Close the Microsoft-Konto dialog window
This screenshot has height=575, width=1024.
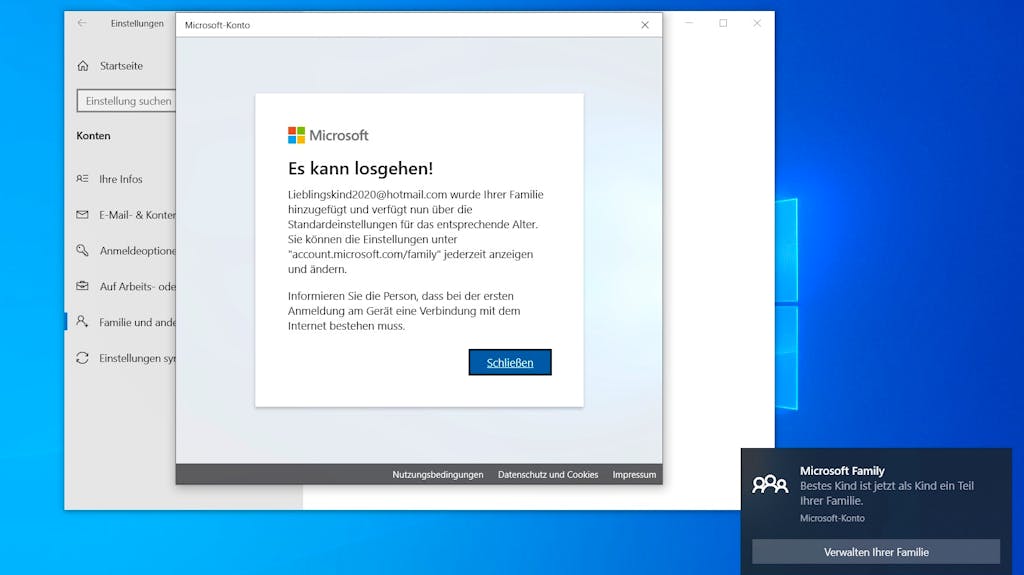pyautogui.click(x=645, y=25)
